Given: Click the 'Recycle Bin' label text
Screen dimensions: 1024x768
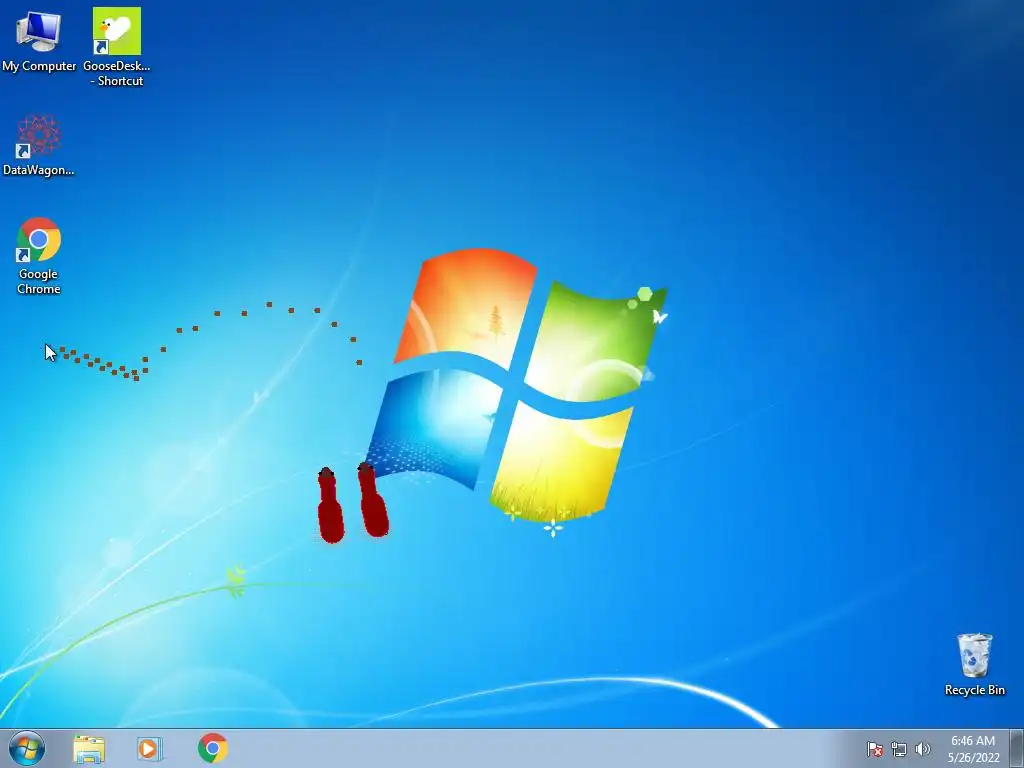Looking at the screenshot, I should pyautogui.click(x=974, y=690).
